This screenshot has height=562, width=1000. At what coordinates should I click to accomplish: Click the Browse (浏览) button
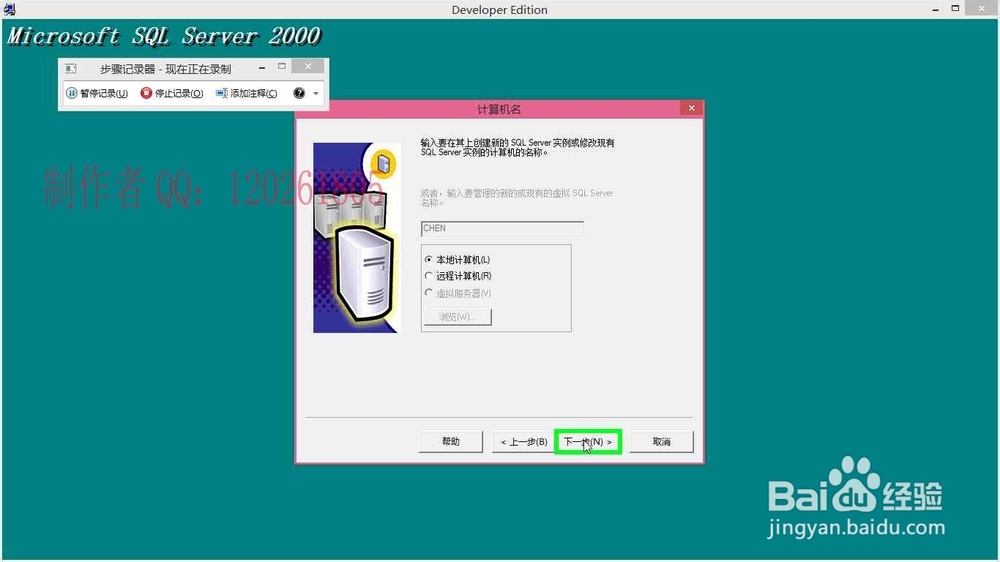(457, 317)
